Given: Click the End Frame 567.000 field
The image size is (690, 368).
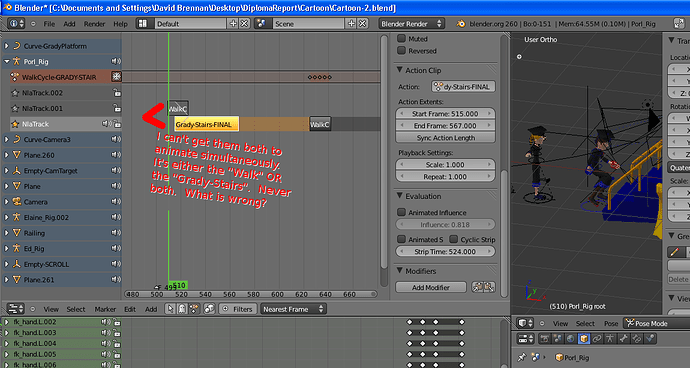Looking at the screenshot, I should [x=445, y=125].
